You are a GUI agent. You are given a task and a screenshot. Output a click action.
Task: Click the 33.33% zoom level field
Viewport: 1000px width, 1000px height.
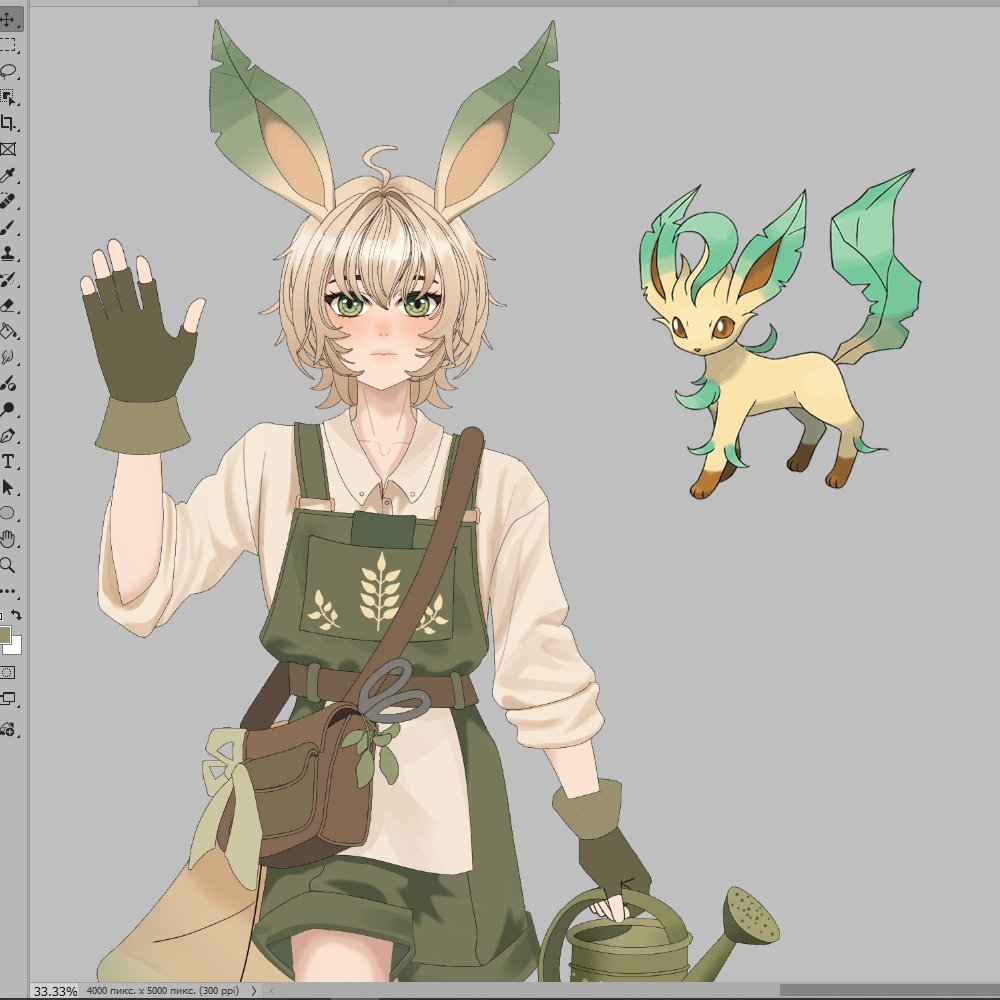point(55,991)
